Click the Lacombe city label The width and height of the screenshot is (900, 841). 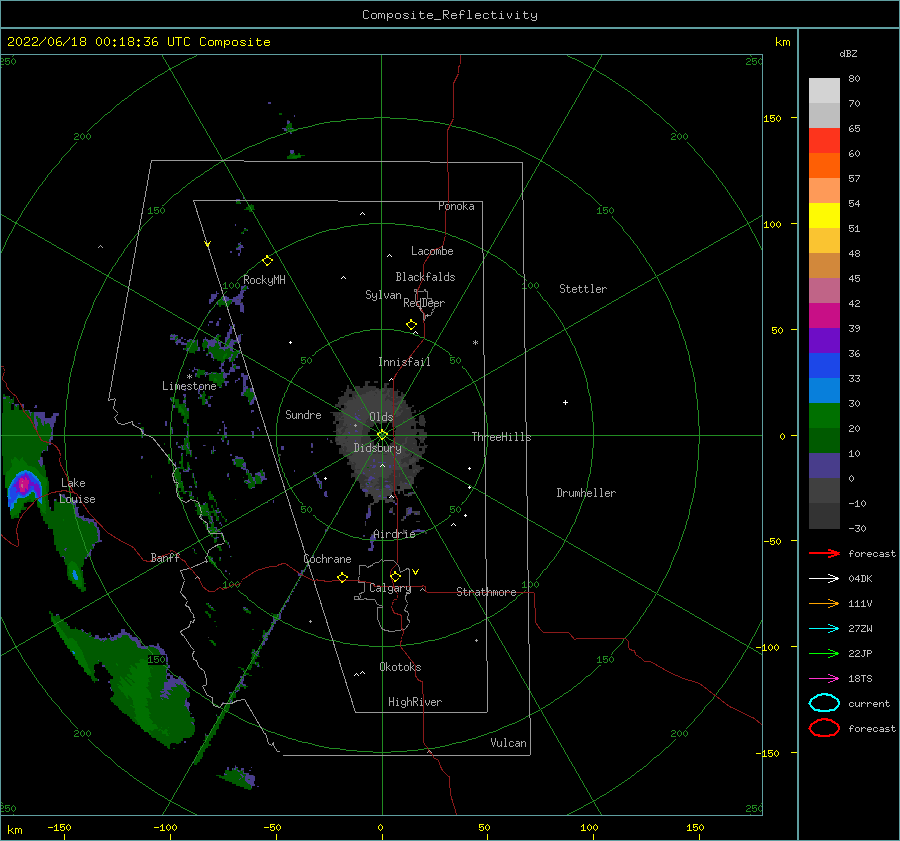[432, 251]
